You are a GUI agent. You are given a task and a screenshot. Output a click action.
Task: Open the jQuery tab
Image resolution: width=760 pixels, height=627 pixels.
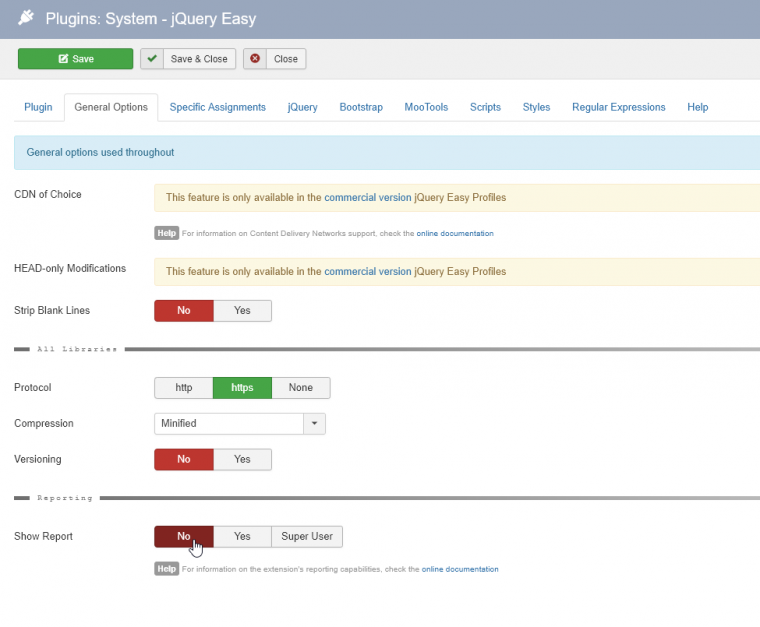pyautogui.click(x=302, y=107)
